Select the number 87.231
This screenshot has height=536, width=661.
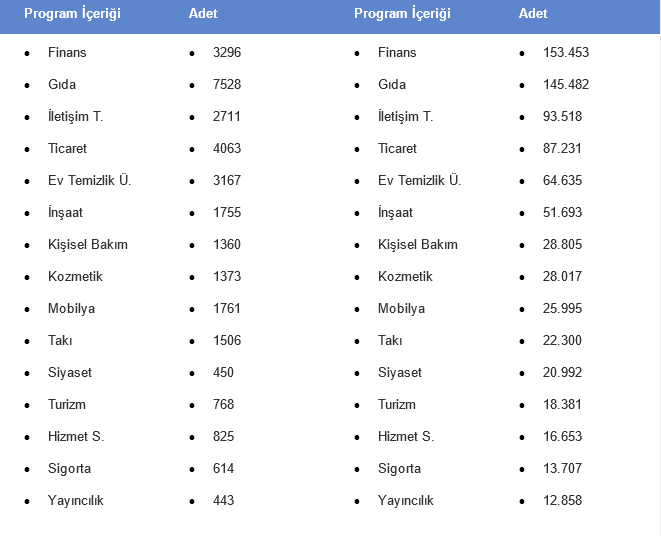562,148
